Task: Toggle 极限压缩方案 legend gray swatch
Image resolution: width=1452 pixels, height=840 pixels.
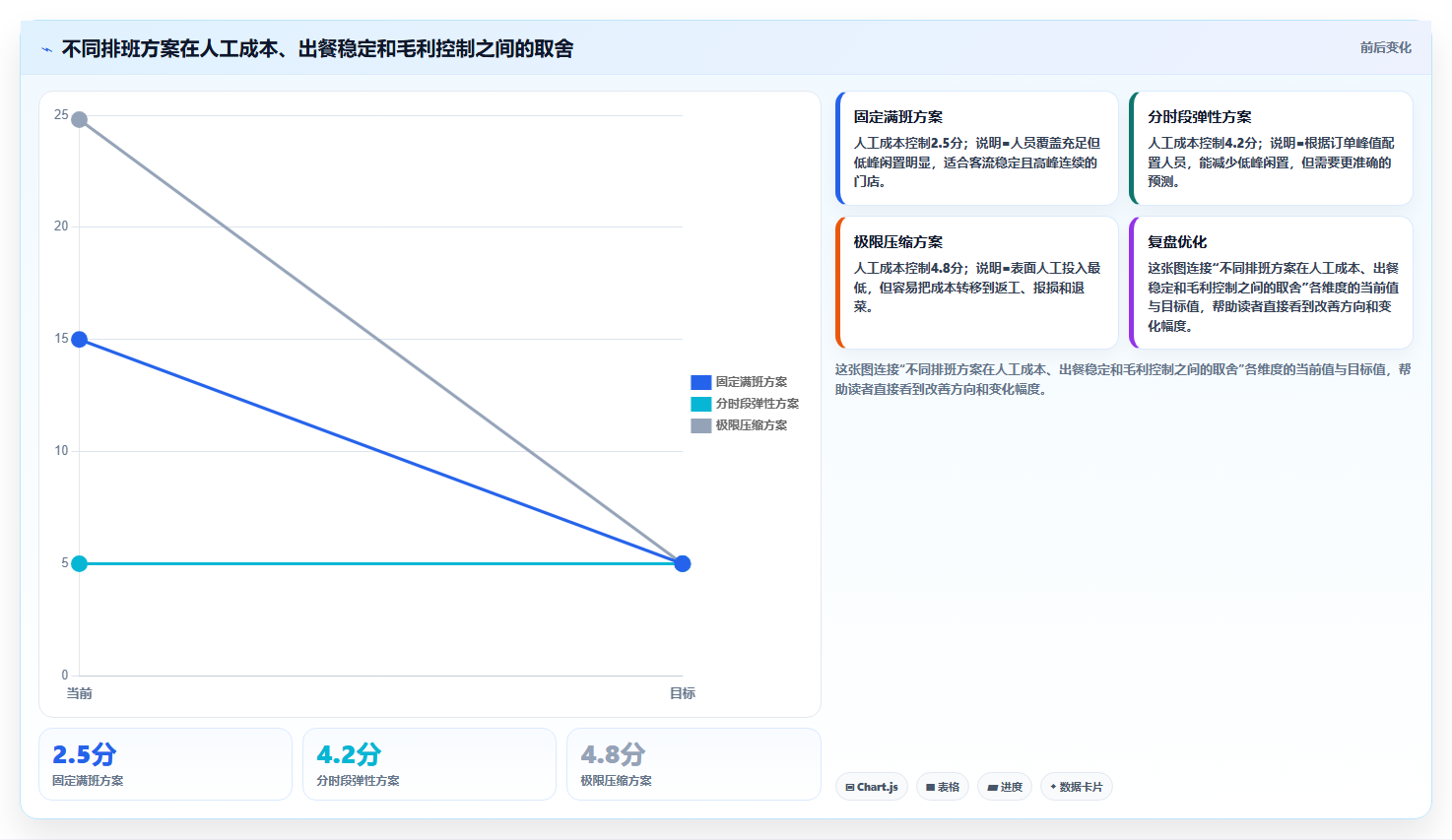Action: coord(700,425)
